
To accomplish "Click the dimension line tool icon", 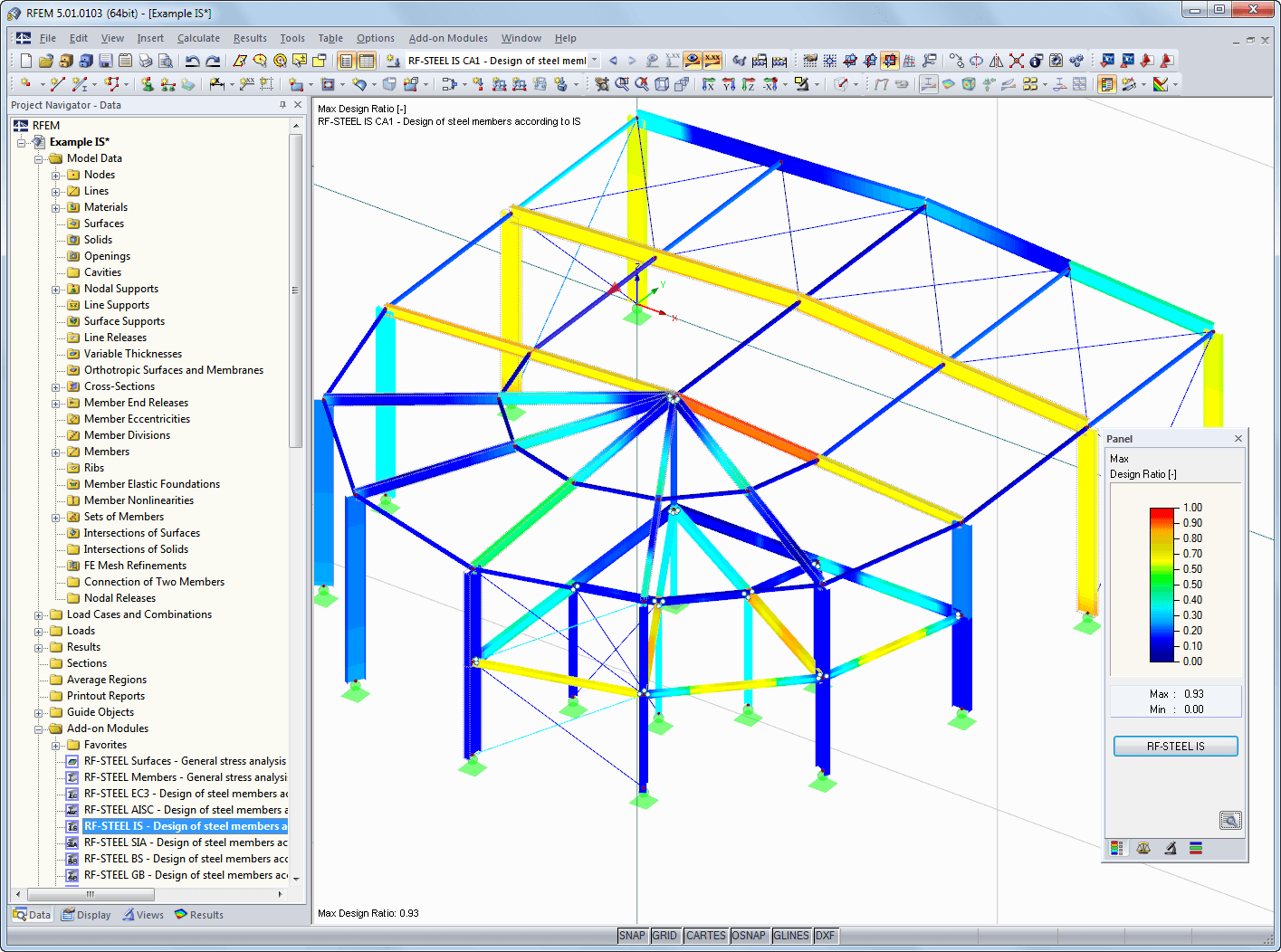I will pyautogui.click(x=217, y=84).
